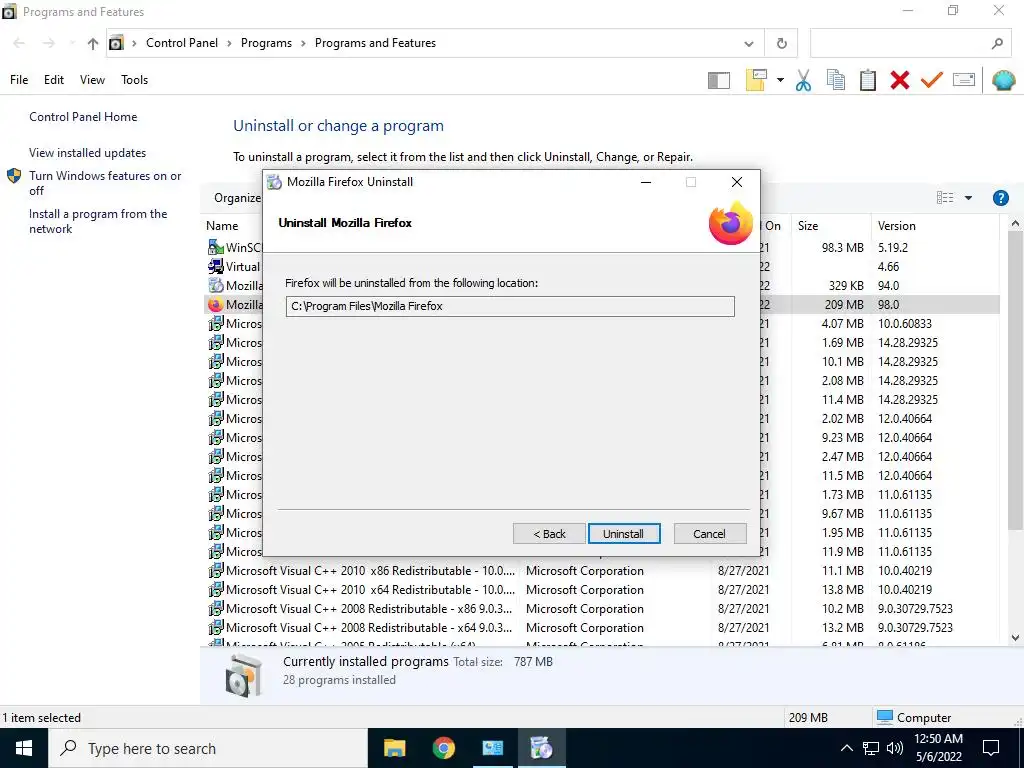This screenshot has width=1024, height=768.
Task: Click scrollbar up arrow in program list
Action: [x=1015, y=223]
